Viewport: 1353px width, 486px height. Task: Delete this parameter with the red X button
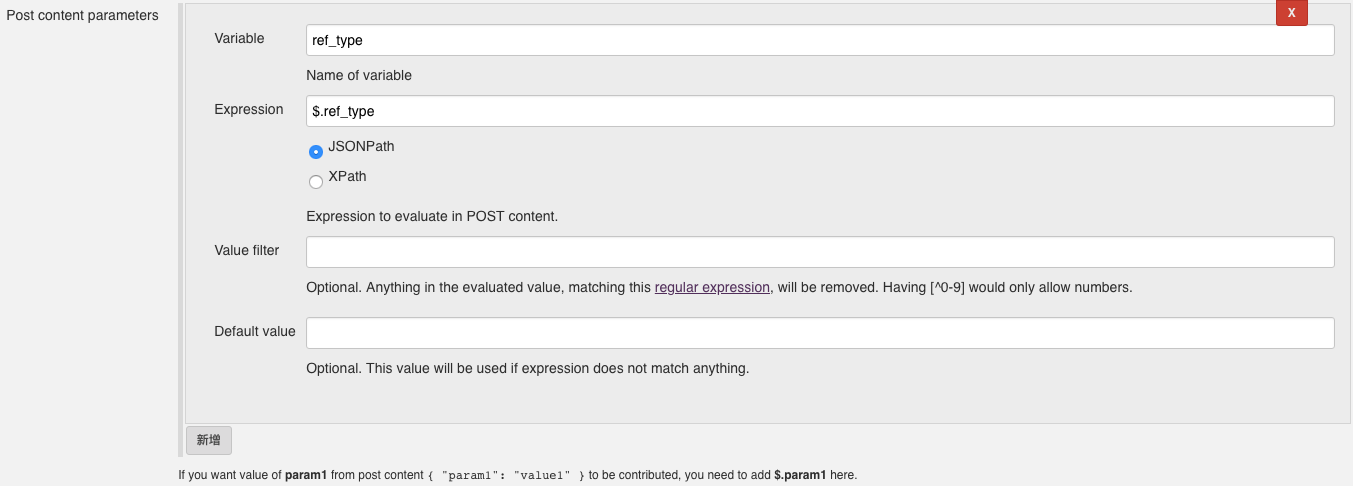click(x=1291, y=12)
